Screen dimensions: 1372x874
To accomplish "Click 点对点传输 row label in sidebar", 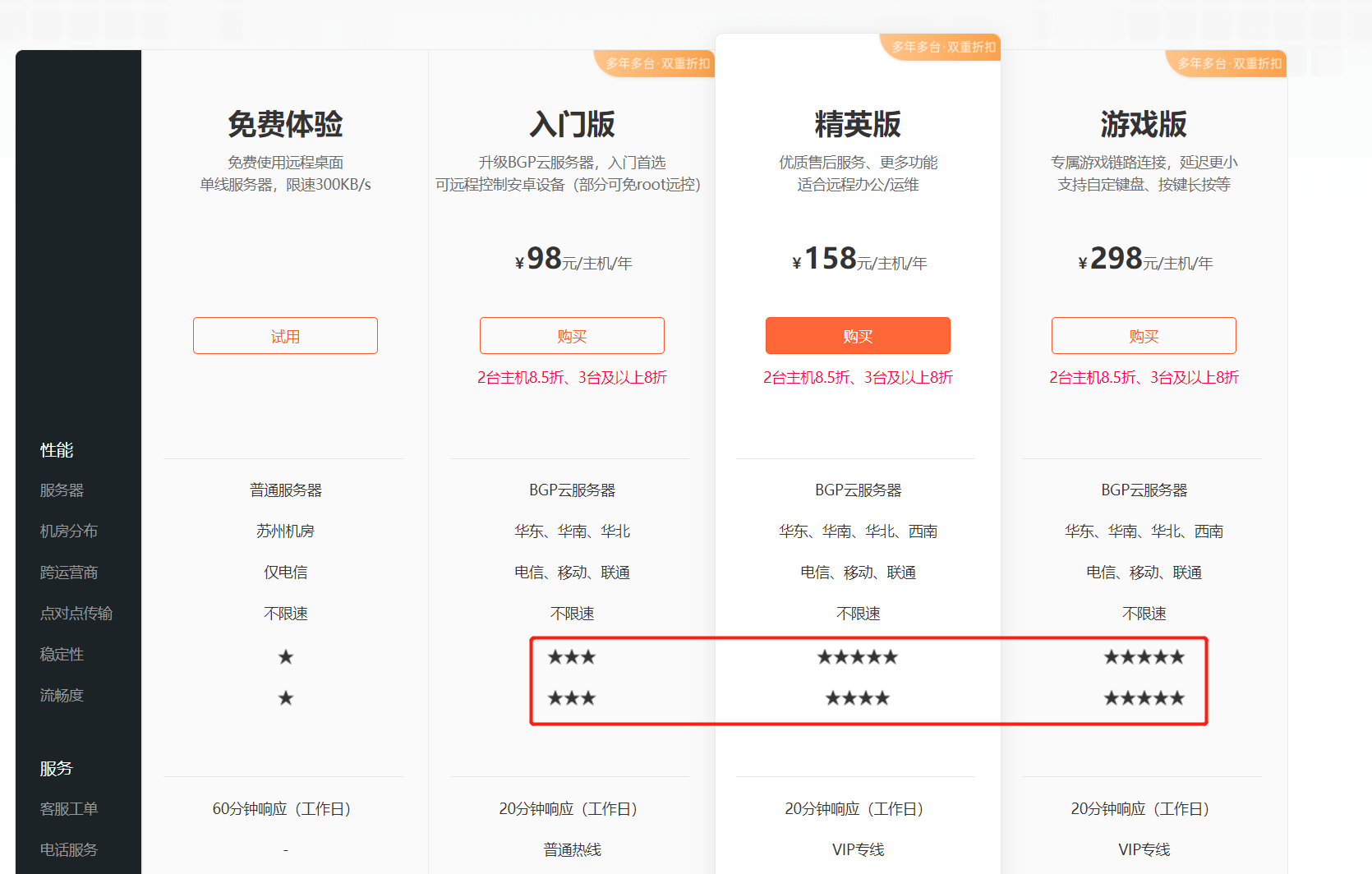I will click(x=76, y=614).
